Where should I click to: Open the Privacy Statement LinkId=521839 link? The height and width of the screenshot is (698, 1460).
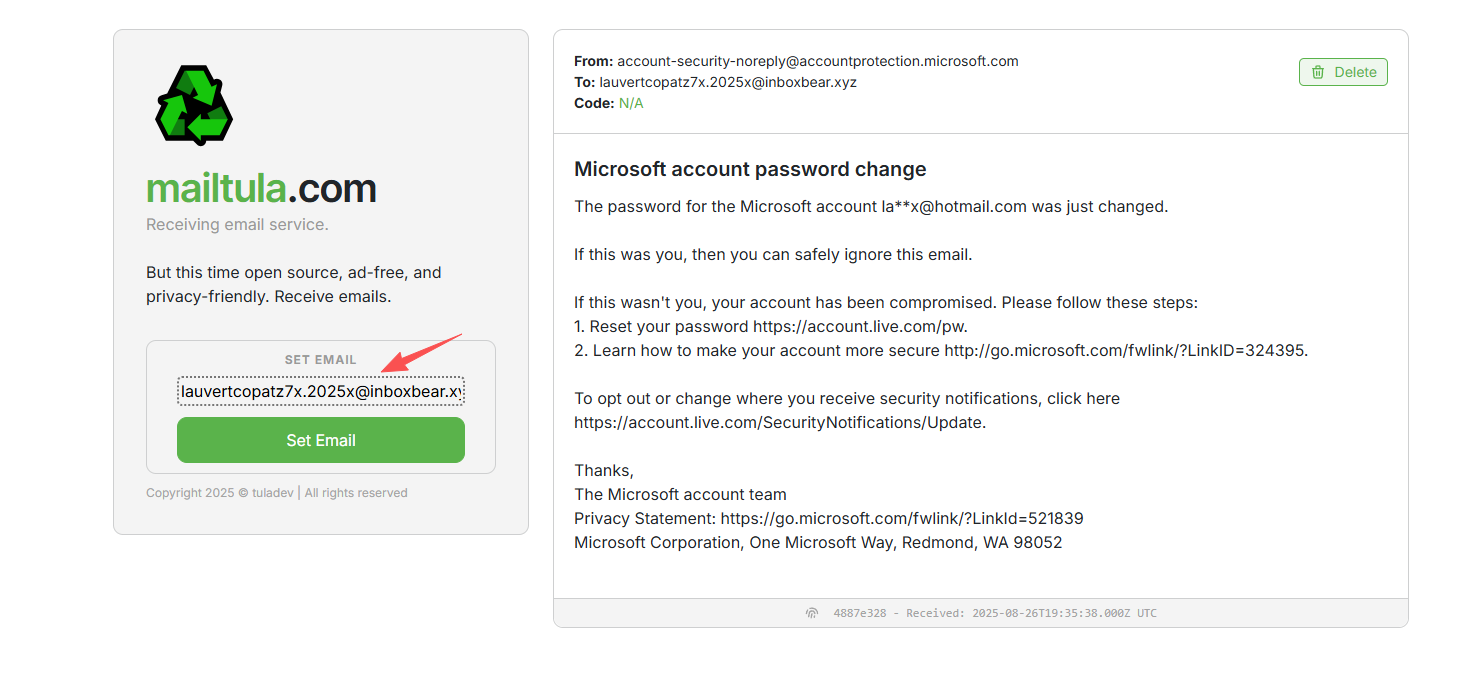click(901, 518)
